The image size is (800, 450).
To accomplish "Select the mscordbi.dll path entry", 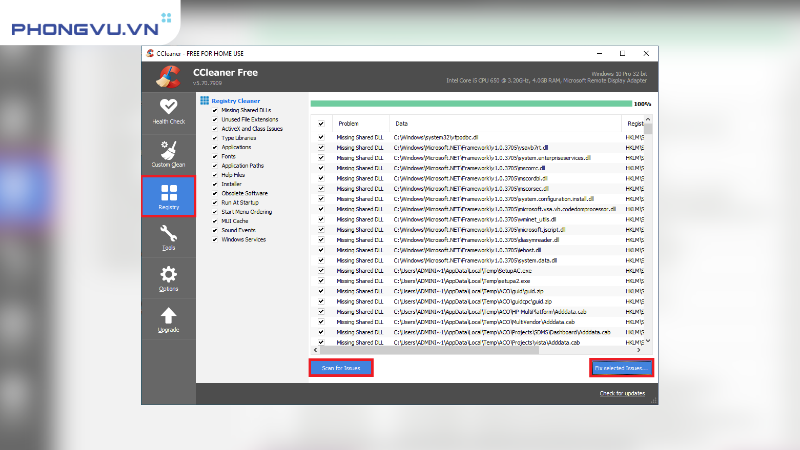I will point(470,179).
